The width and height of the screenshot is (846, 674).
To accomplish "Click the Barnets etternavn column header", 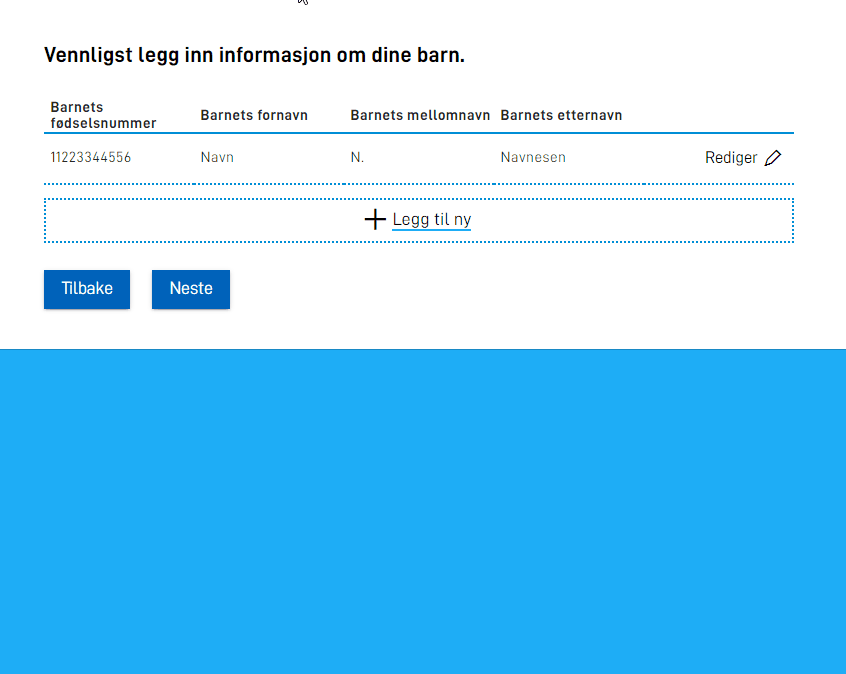I will coord(561,115).
